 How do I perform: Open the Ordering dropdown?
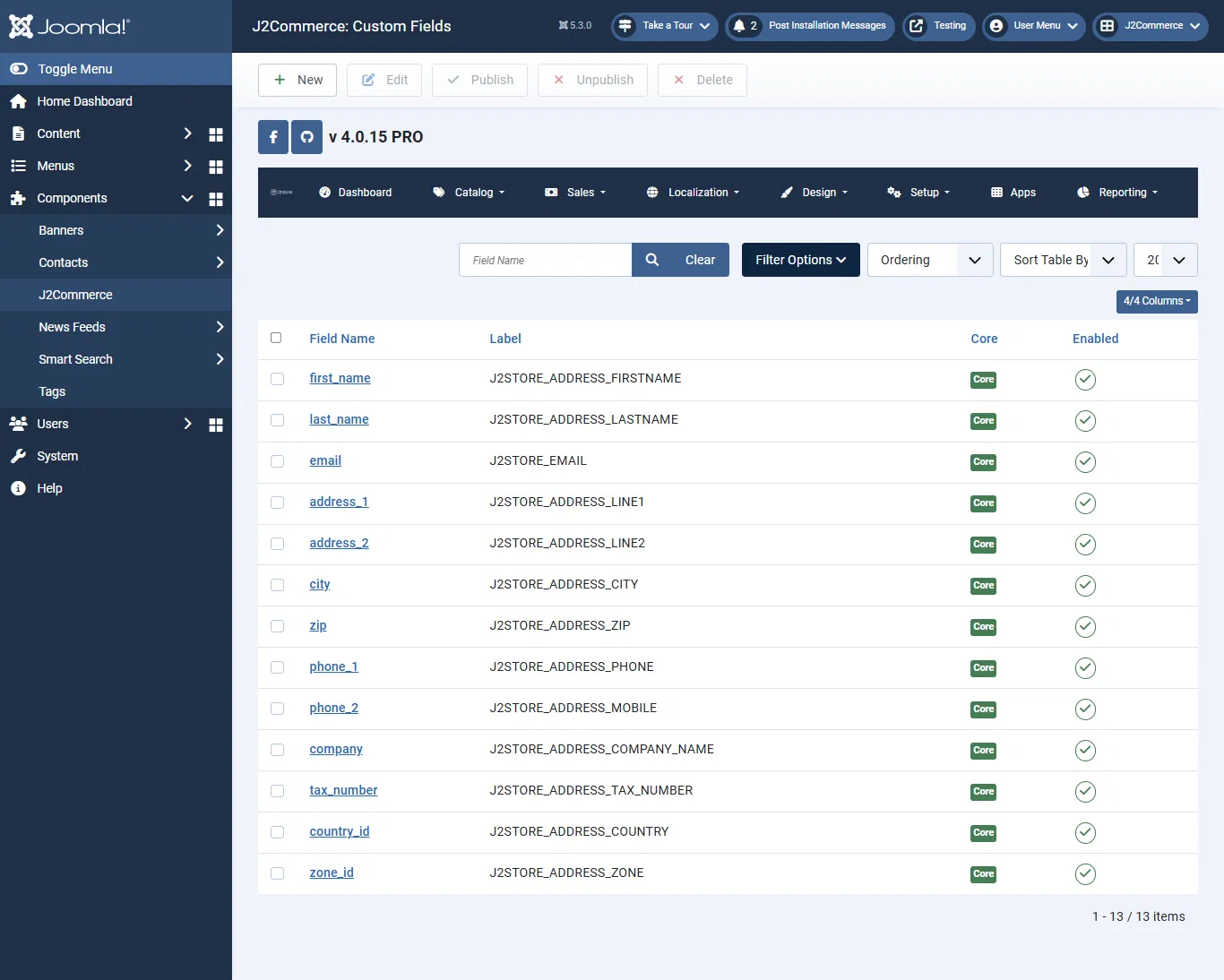point(930,260)
